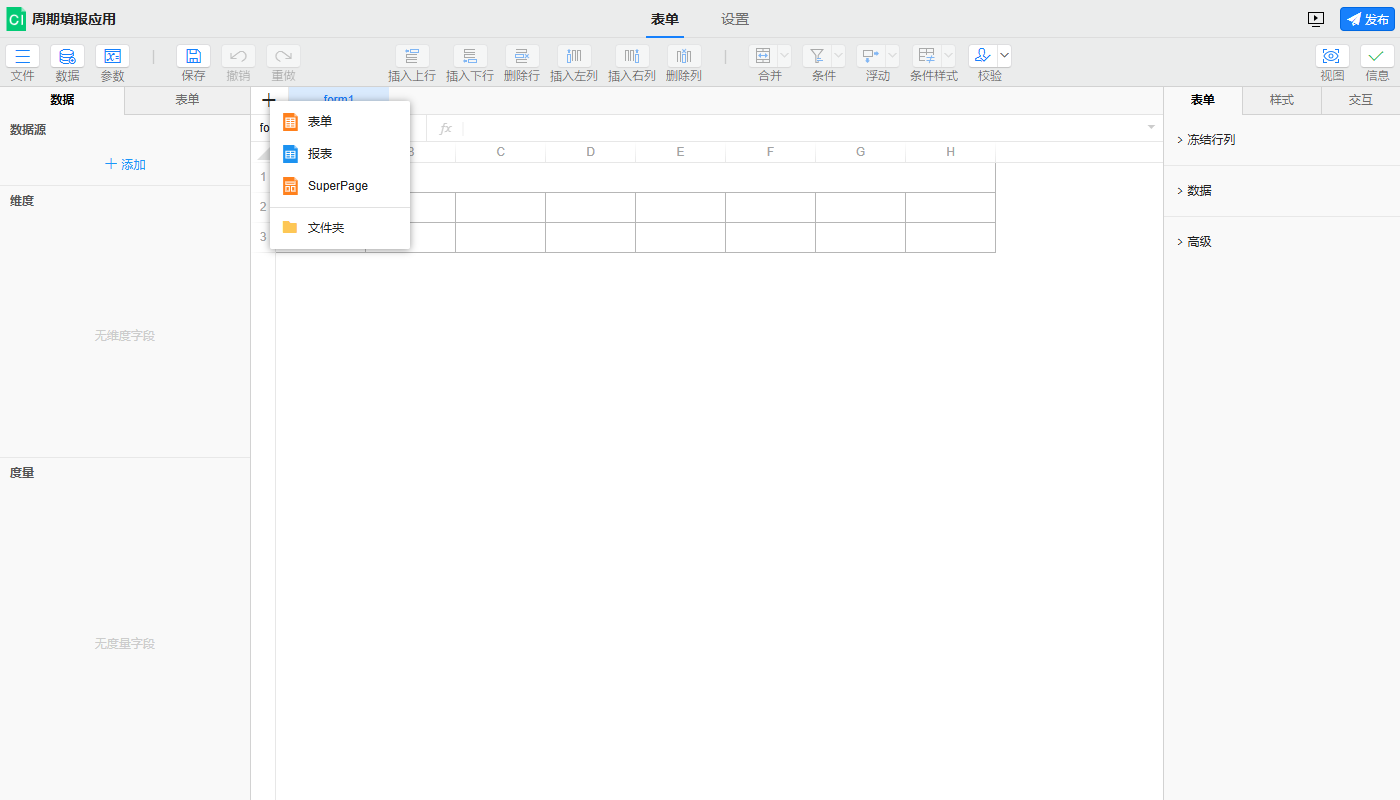The image size is (1400, 800).
Task: Click the Info (信息) checkmark icon
Action: point(1377,57)
